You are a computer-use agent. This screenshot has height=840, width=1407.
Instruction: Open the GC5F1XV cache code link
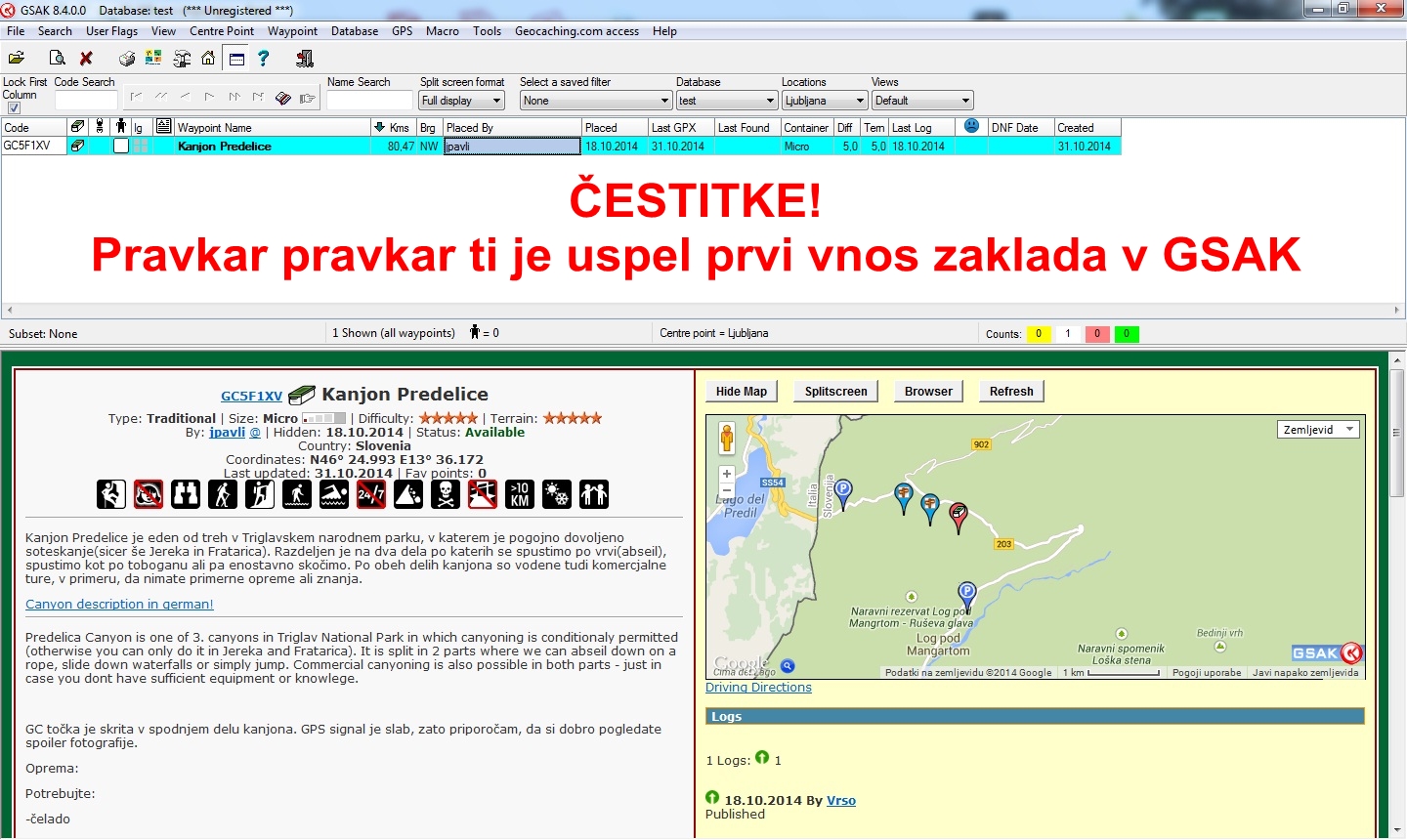251,396
